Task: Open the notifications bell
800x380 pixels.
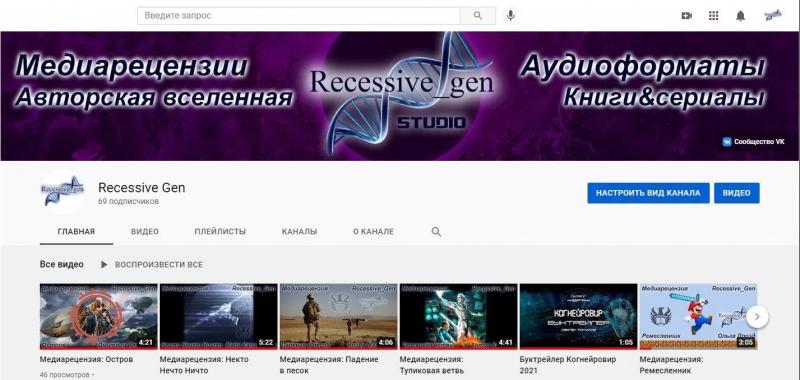Action: pyautogui.click(x=740, y=16)
